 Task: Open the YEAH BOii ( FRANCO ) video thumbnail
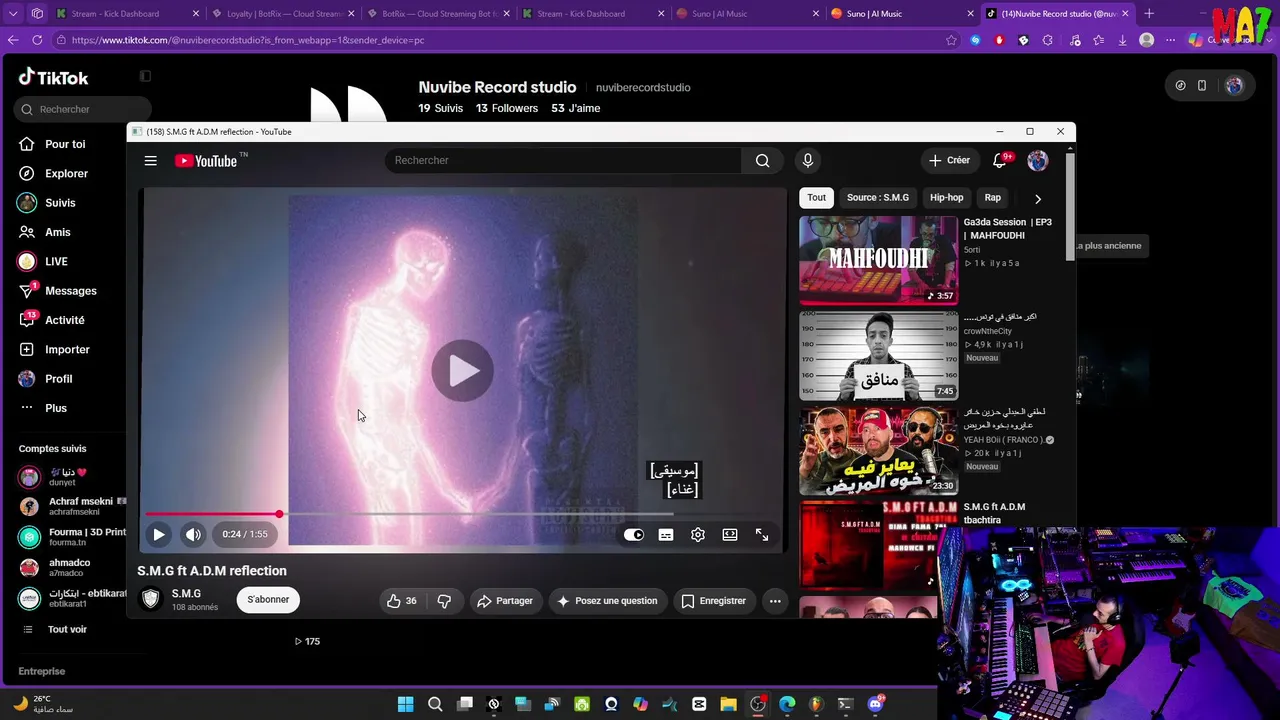[878, 450]
